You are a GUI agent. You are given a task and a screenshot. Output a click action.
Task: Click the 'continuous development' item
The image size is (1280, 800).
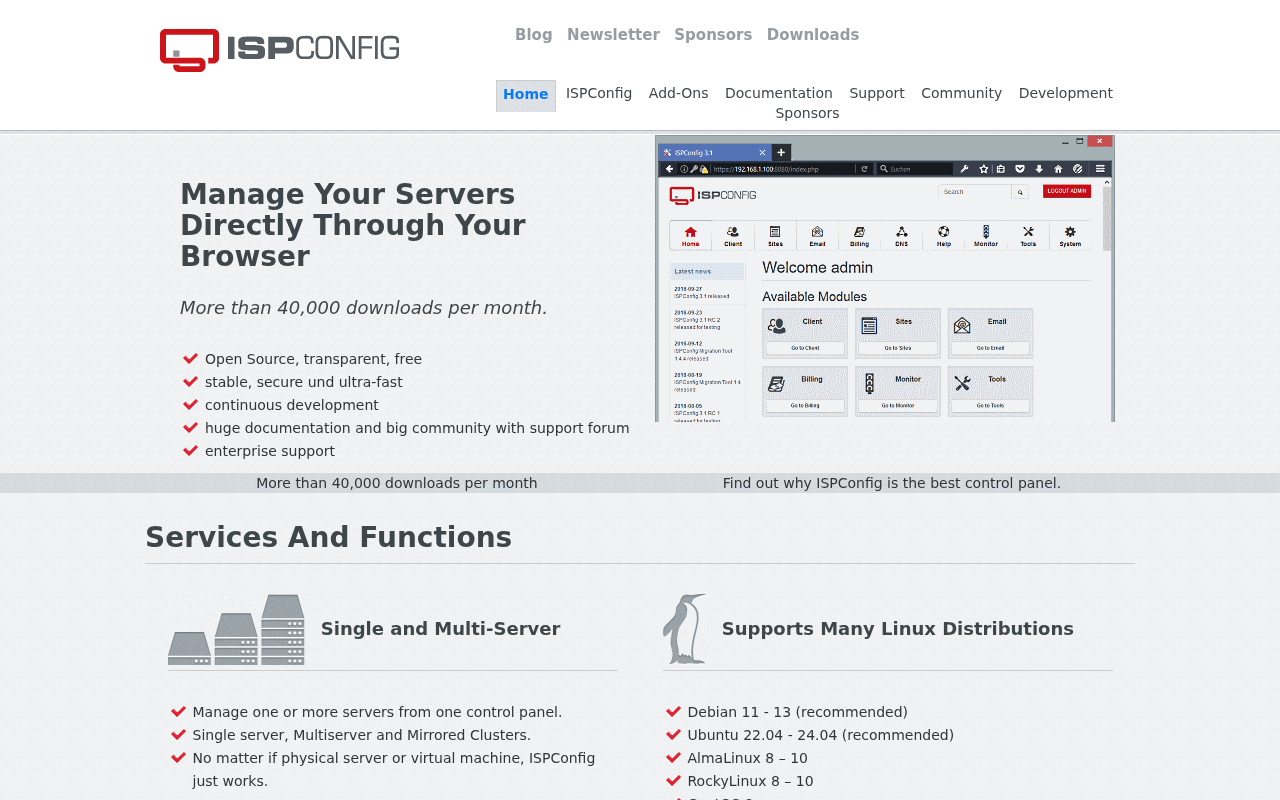[292, 405]
